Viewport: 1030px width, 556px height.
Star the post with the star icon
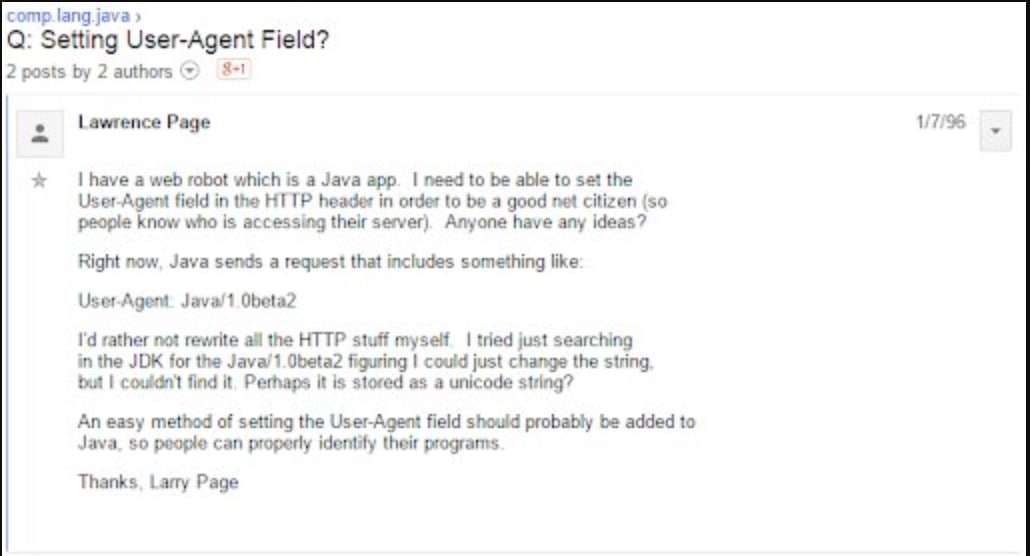pyautogui.click(x=39, y=180)
